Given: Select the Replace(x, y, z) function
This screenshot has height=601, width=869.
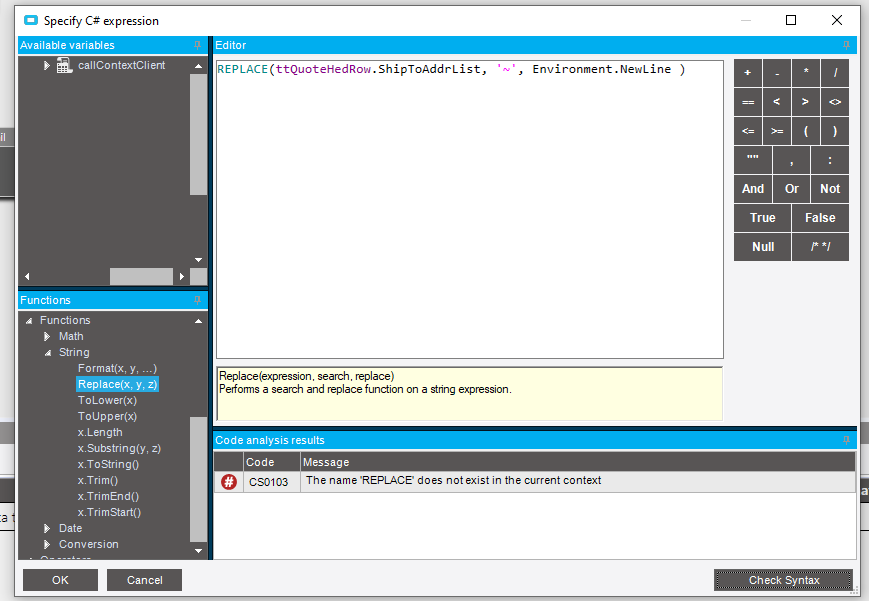Looking at the screenshot, I should click(117, 384).
